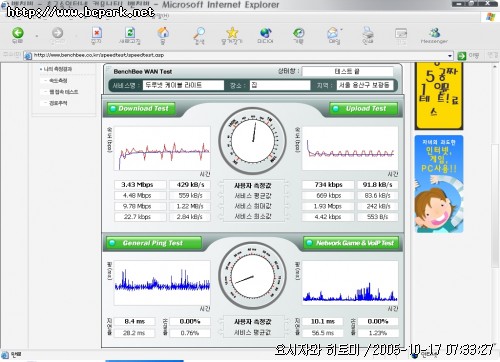Open the Back button history dropdown
500x362 pixels.
[37, 35]
